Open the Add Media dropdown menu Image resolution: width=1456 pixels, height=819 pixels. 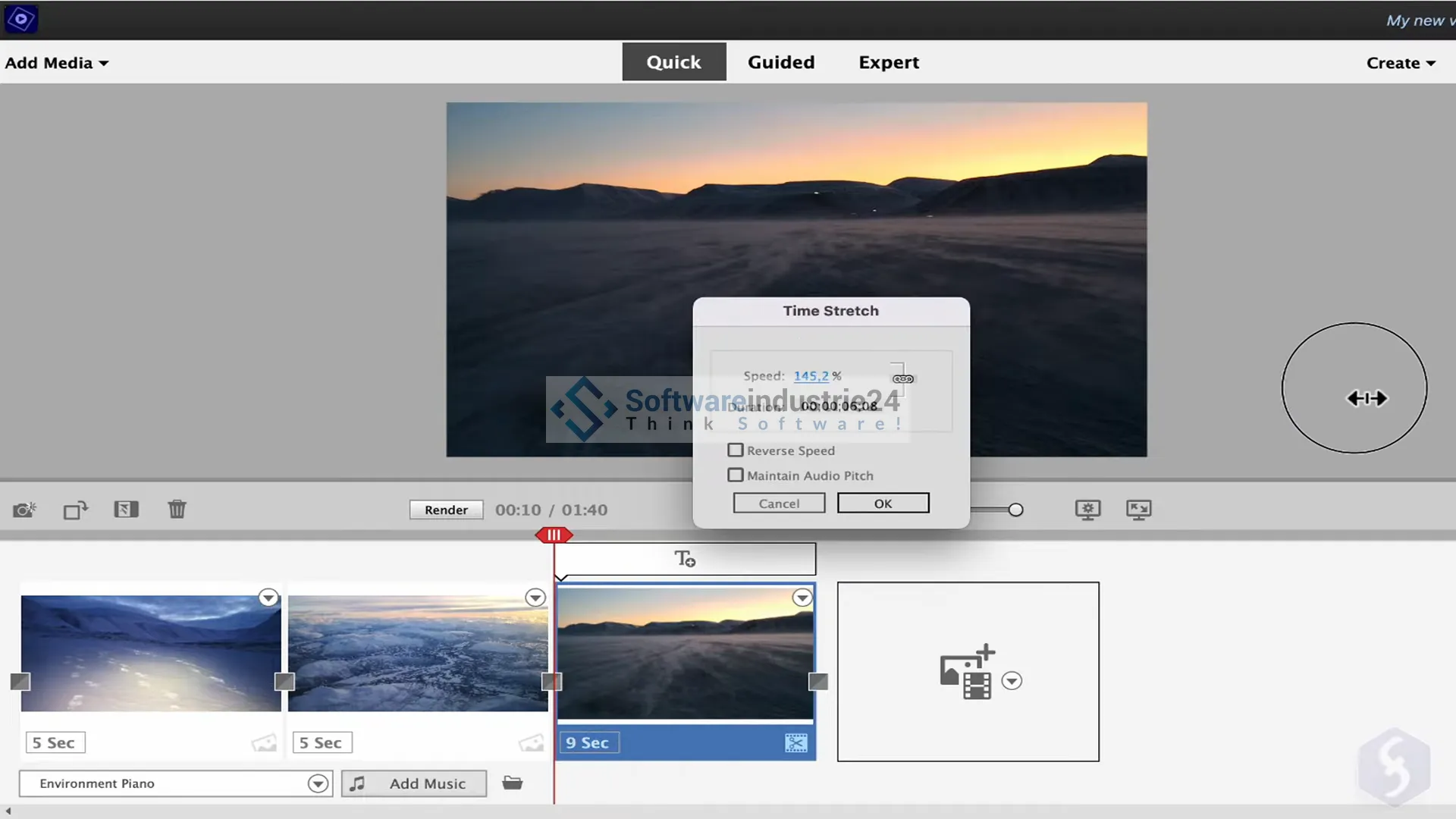tap(57, 63)
